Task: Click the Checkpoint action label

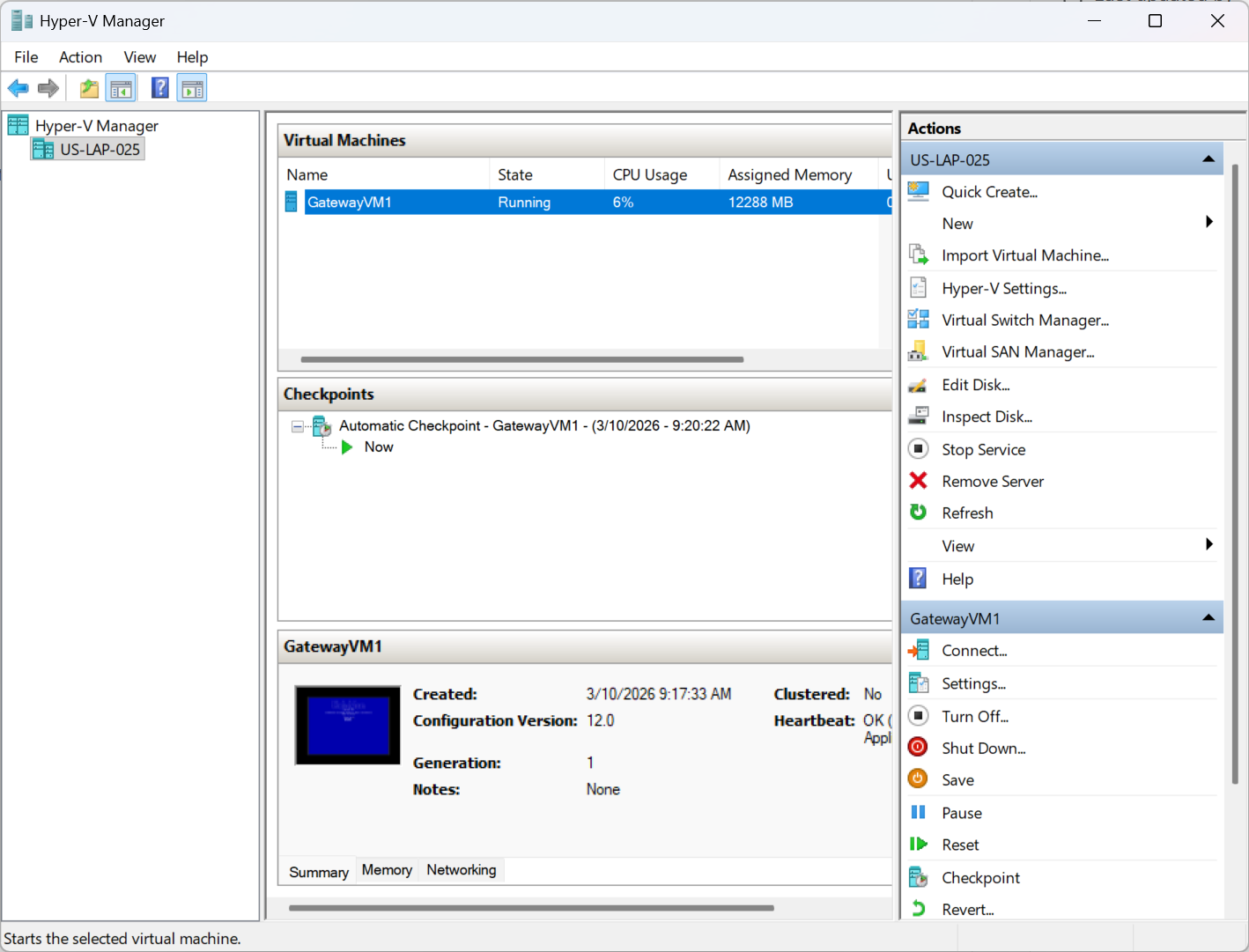Action: point(980,878)
